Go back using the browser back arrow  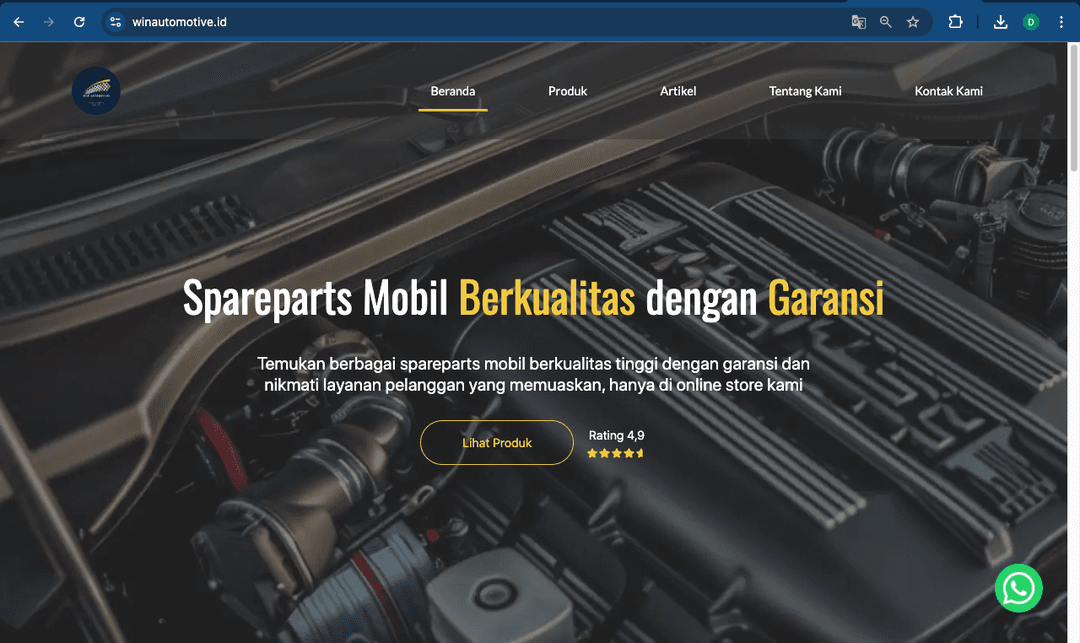[x=19, y=22]
